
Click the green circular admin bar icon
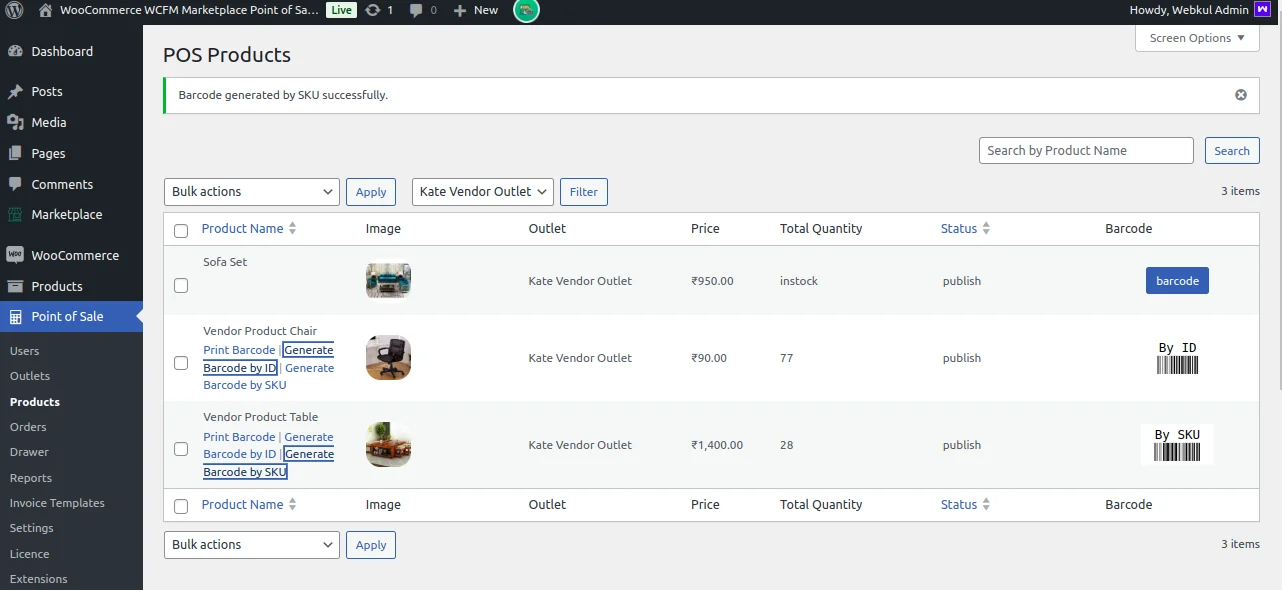[526, 10]
